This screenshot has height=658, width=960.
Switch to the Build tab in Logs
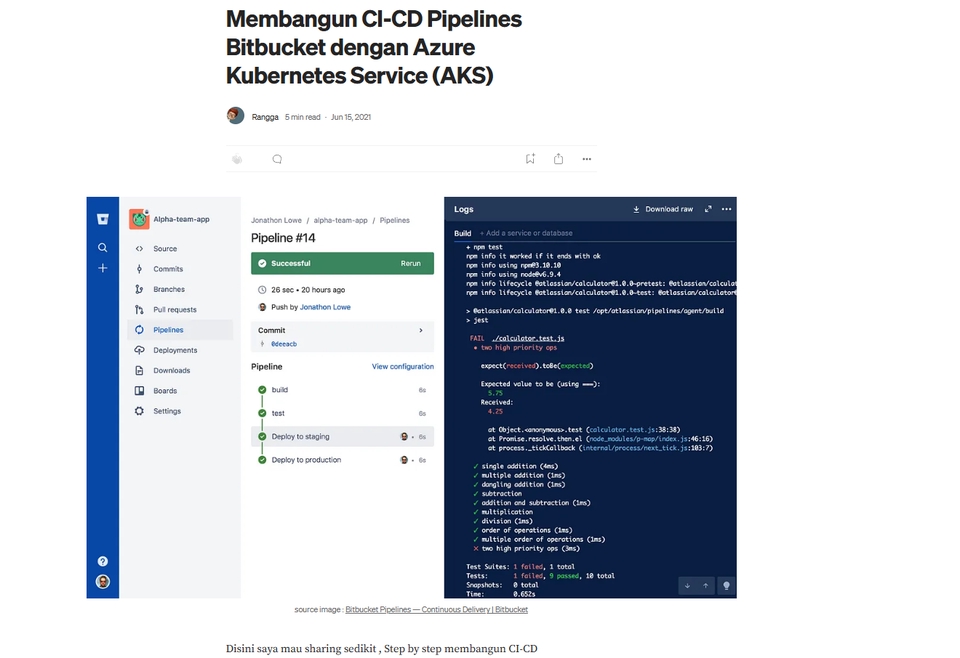pos(462,232)
